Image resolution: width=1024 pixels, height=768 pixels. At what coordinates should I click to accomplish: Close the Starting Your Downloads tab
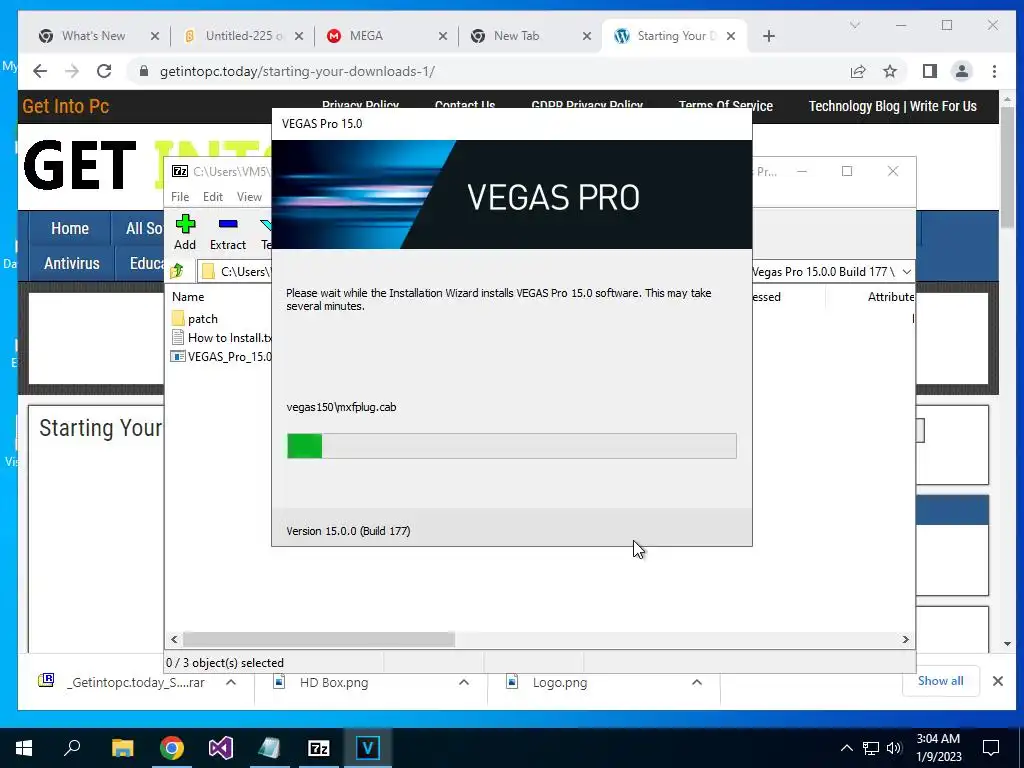[731, 36]
